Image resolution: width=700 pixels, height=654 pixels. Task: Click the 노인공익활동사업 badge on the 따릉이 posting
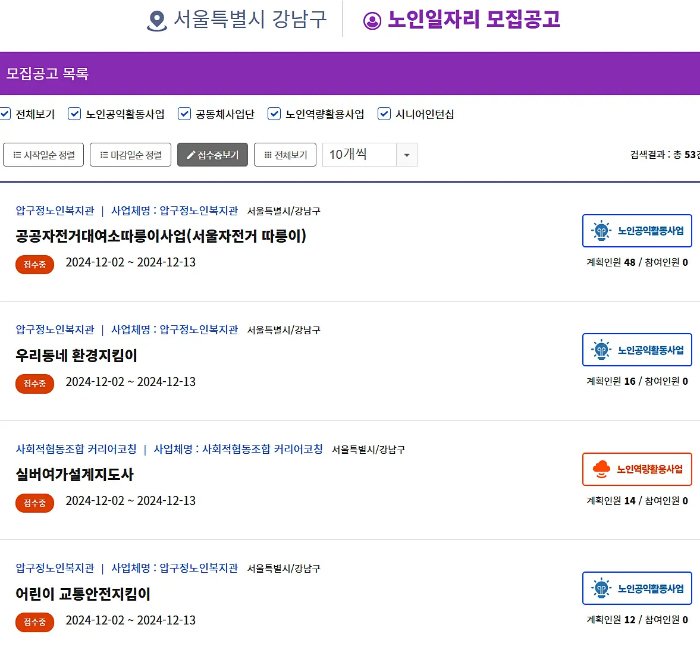637,231
